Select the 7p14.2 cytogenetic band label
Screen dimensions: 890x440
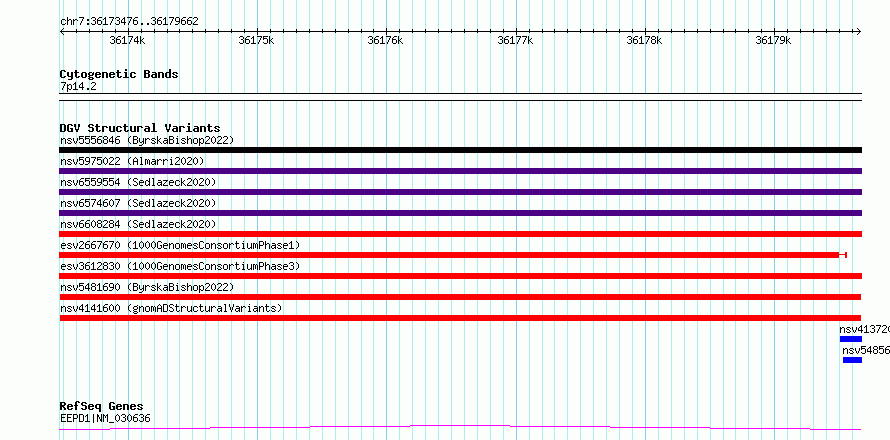78,86
